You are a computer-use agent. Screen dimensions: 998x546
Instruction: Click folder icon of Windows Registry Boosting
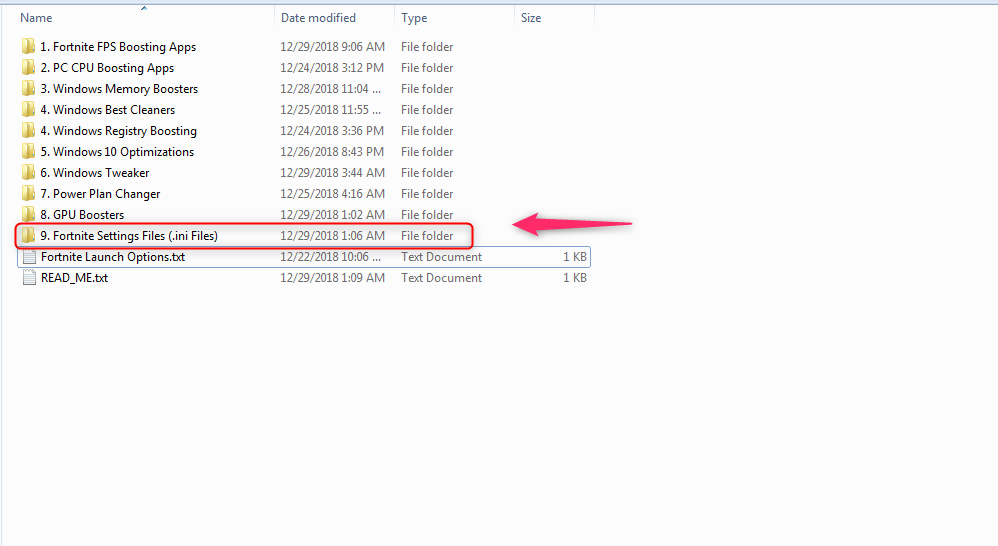click(x=29, y=130)
